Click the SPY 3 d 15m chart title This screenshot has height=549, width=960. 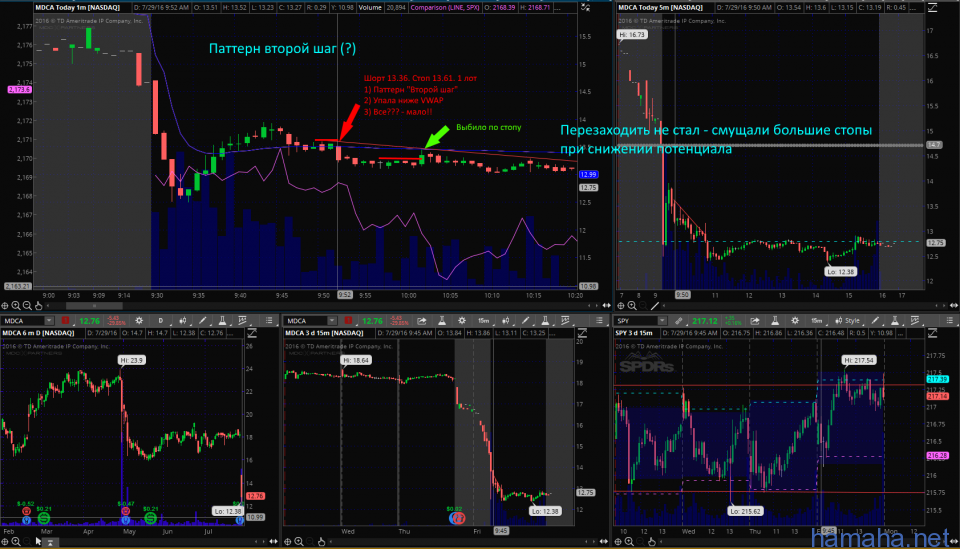coord(635,333)
